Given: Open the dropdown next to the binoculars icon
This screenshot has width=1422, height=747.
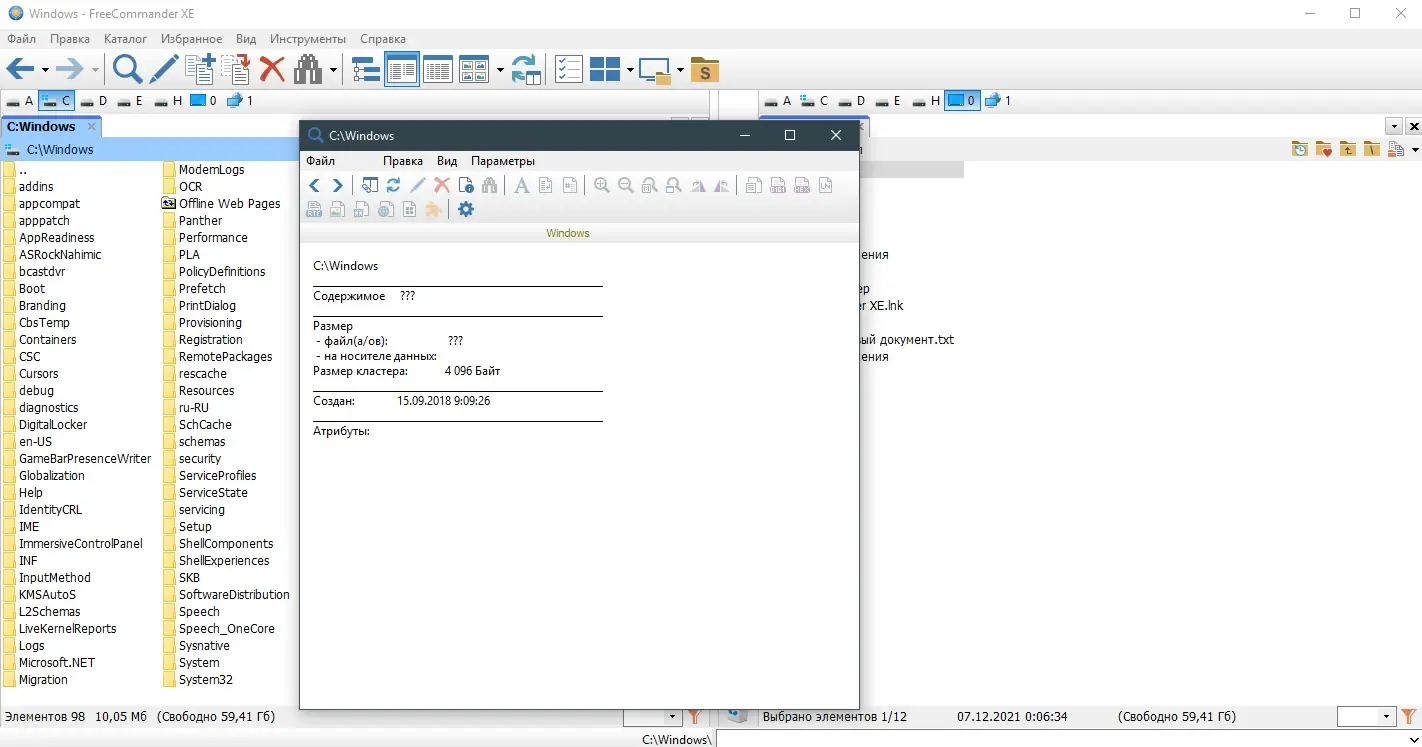Looking at the screenshot, I should click(x=332, y=70).
